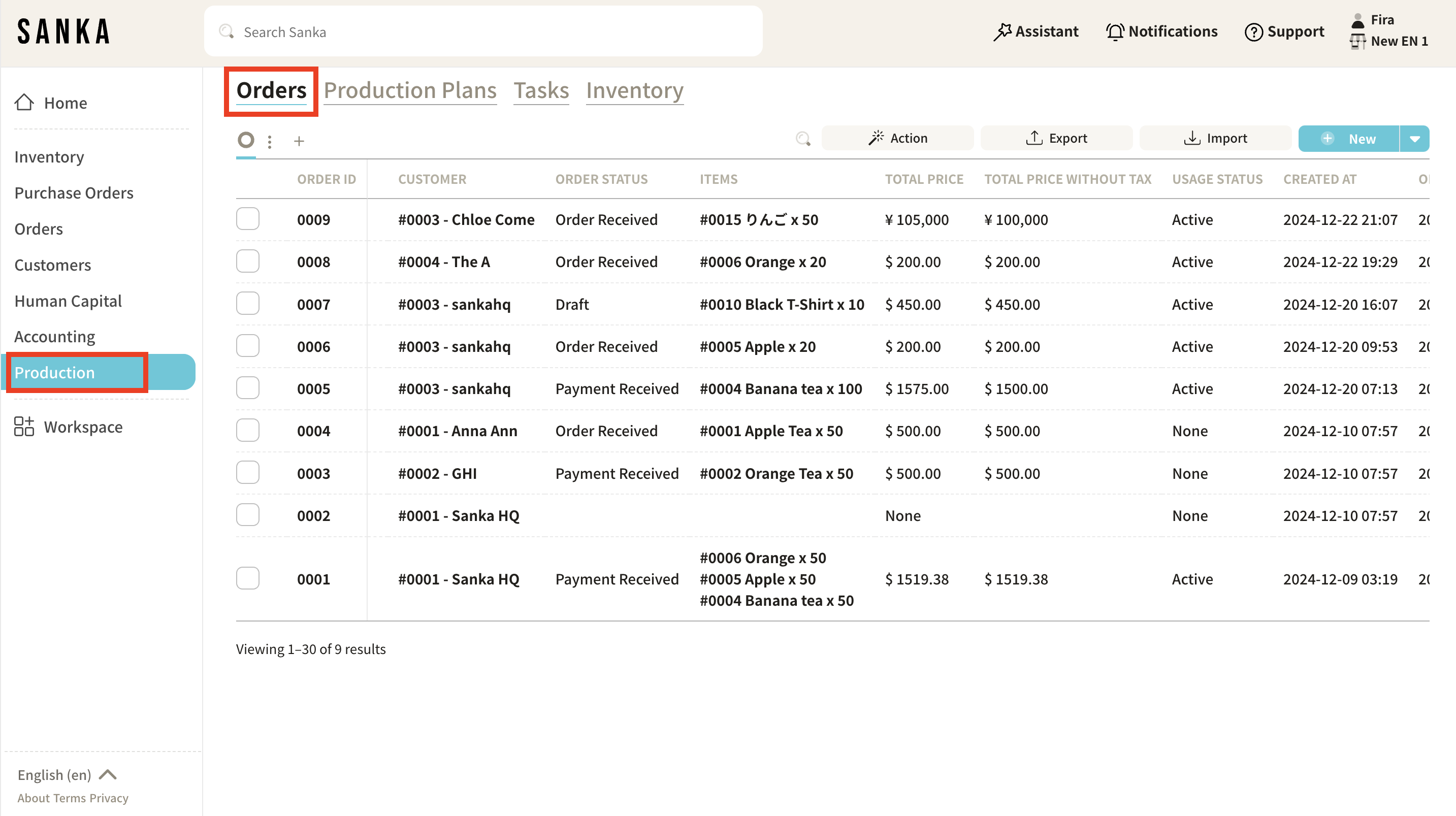Click the Support question mark icon
This screenshot has width=1456, height=816.
[1253, 31]
